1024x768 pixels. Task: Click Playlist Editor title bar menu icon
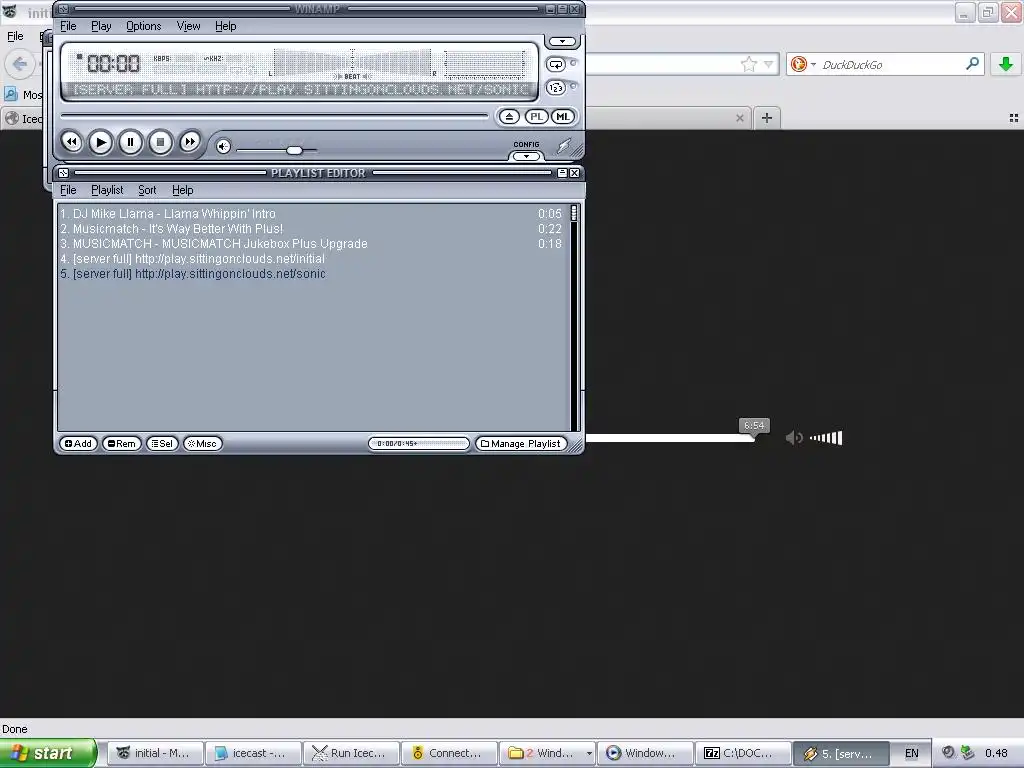point(63,173)
